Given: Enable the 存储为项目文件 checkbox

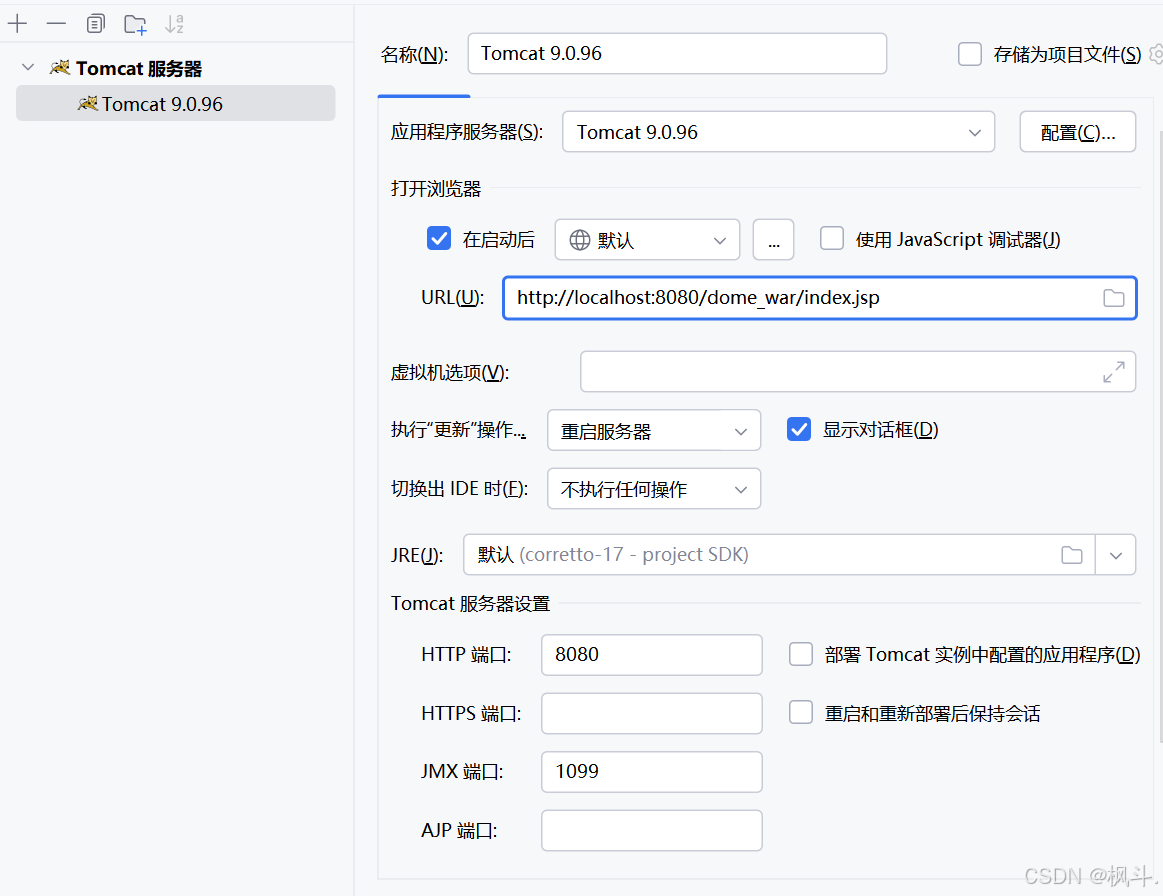Looking at the screenshot, I should [969, 54].
